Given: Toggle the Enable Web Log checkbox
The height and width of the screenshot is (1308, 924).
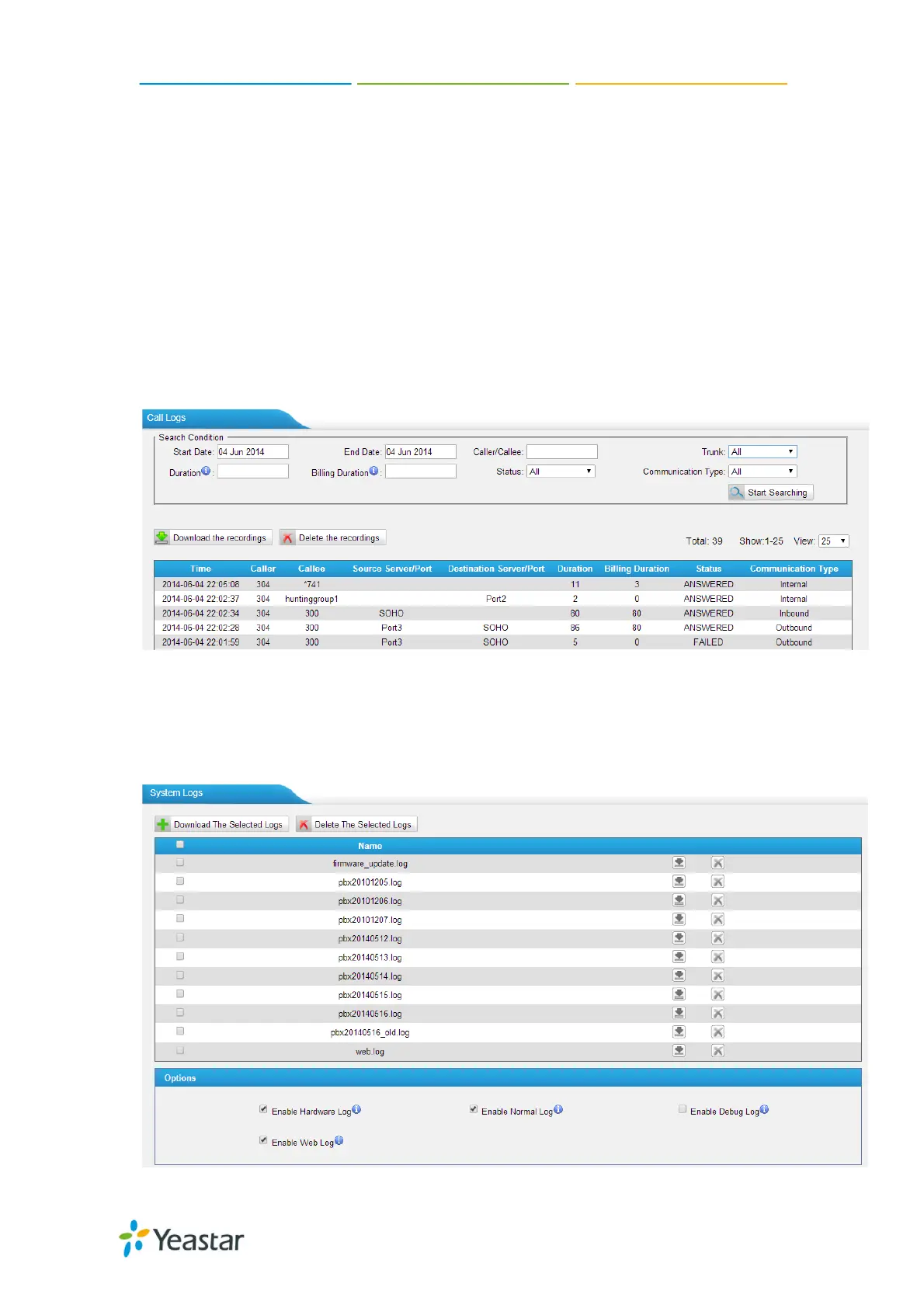Looking at the screenshot, I should 263,1140.
